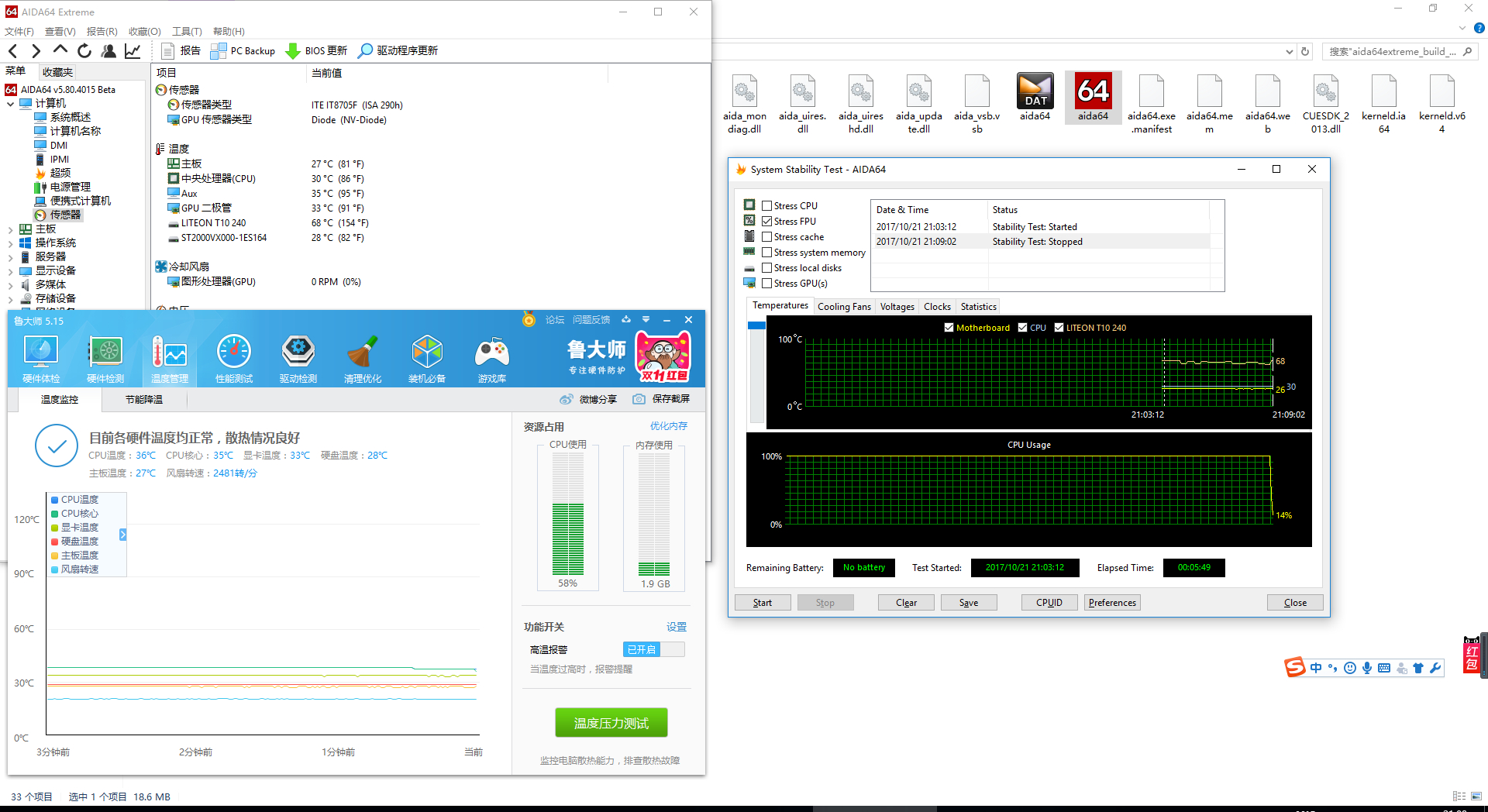
Task: Open 文件(F) menu in AIDA64
Action: (19, 32)
